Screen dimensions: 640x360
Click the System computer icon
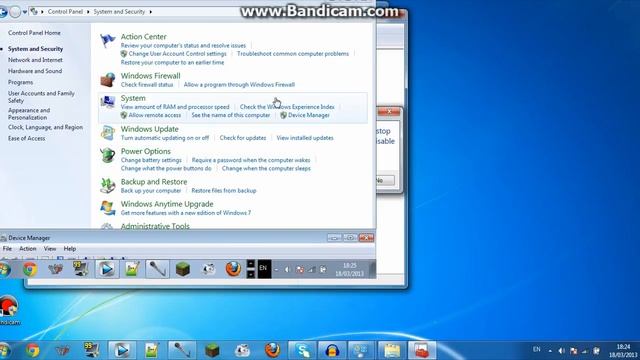click(x=107, y=102)
